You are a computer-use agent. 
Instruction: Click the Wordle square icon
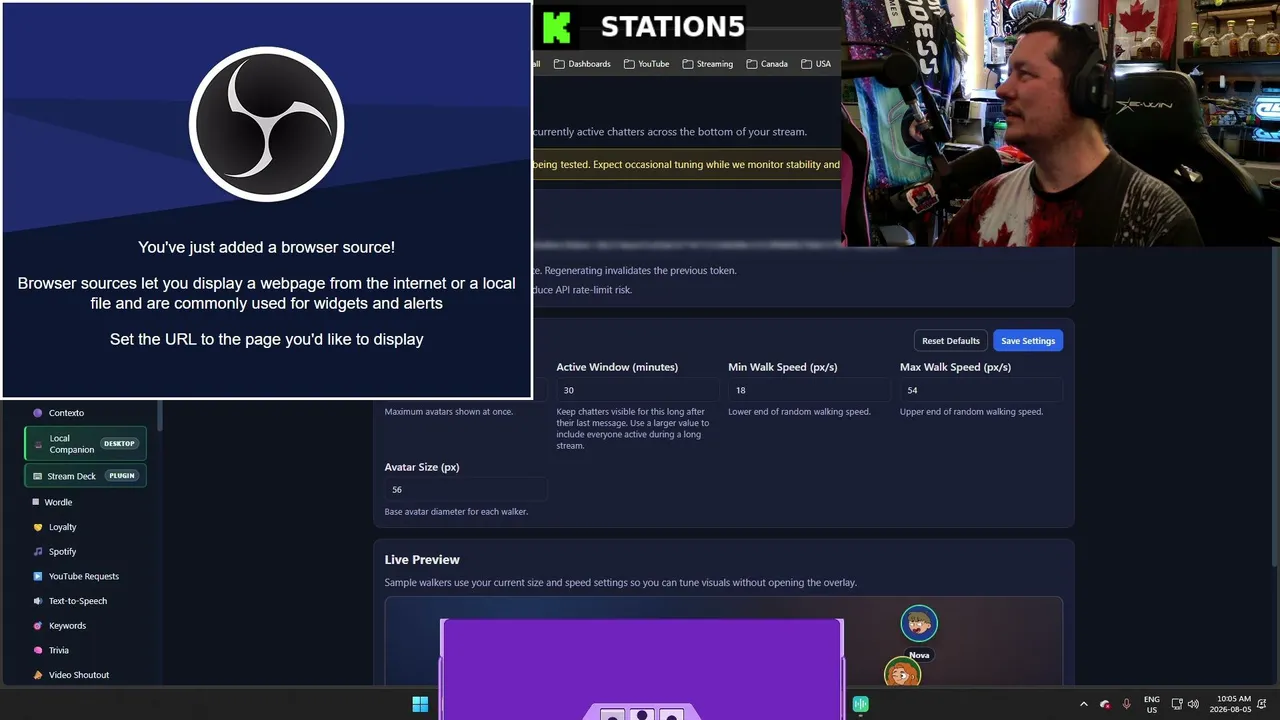(x=36, y=502)
